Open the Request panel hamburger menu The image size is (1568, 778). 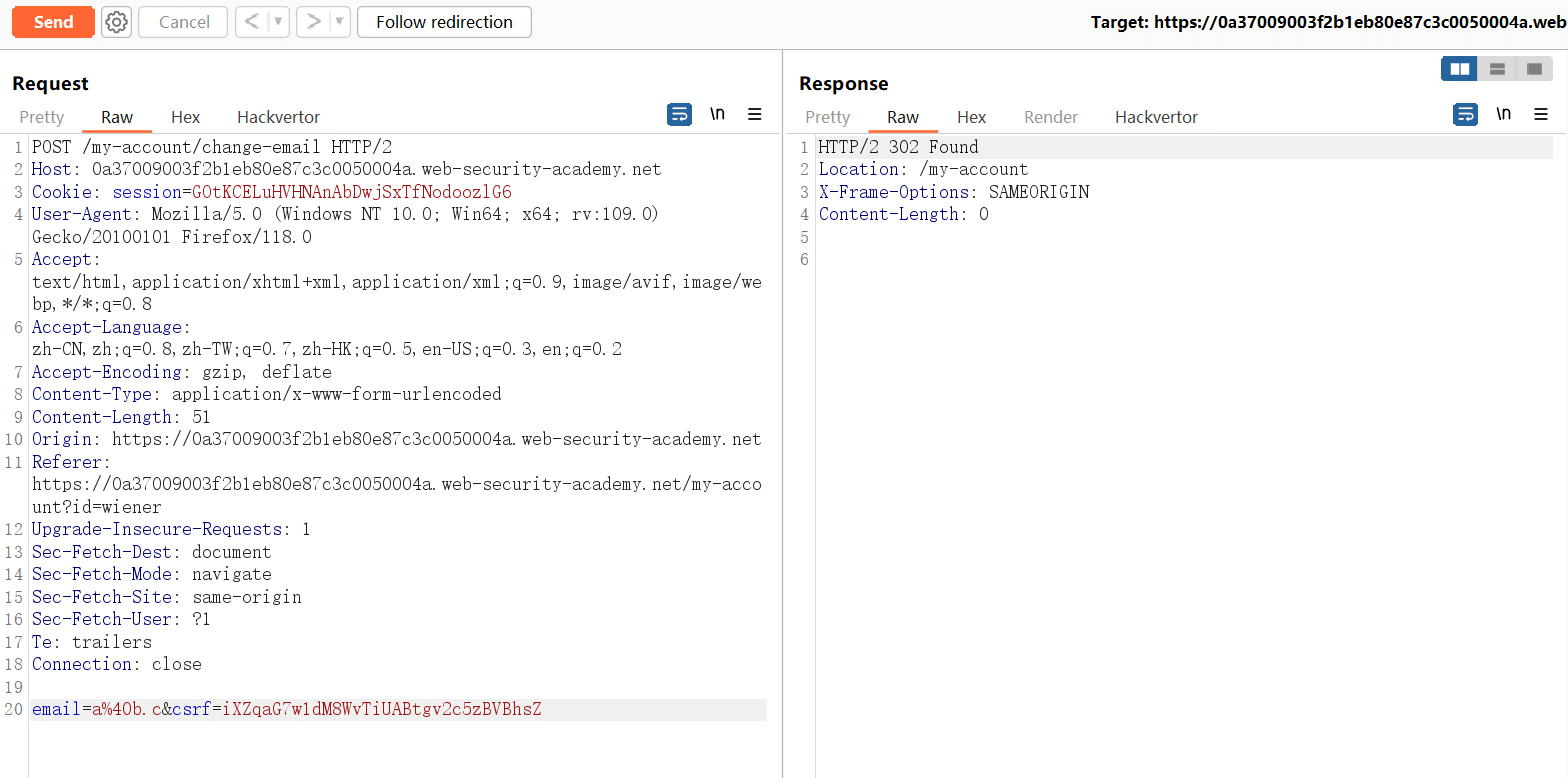tap(755, 114)
